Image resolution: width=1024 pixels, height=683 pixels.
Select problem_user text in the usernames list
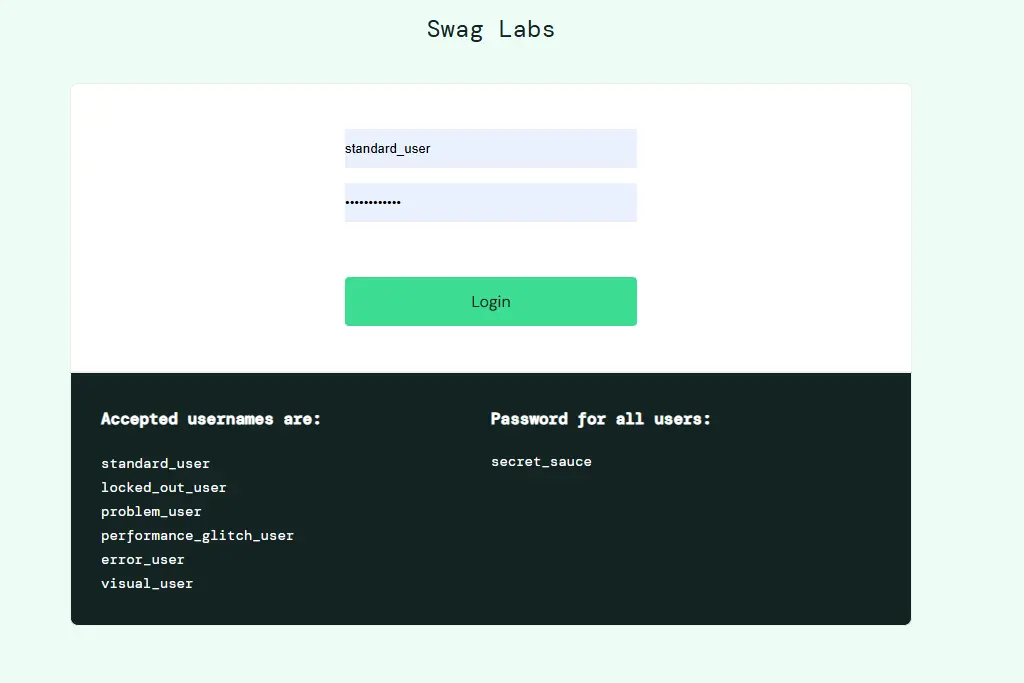pyautogui.click(x=151, y=512)
